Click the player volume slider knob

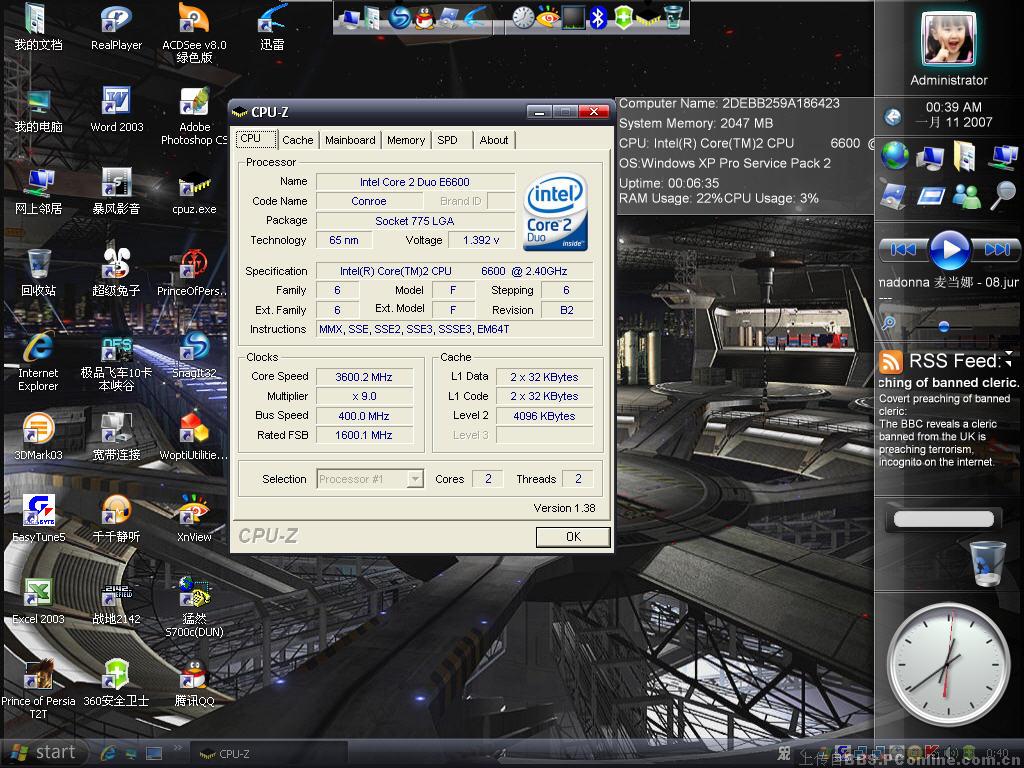tap(944, 325)
